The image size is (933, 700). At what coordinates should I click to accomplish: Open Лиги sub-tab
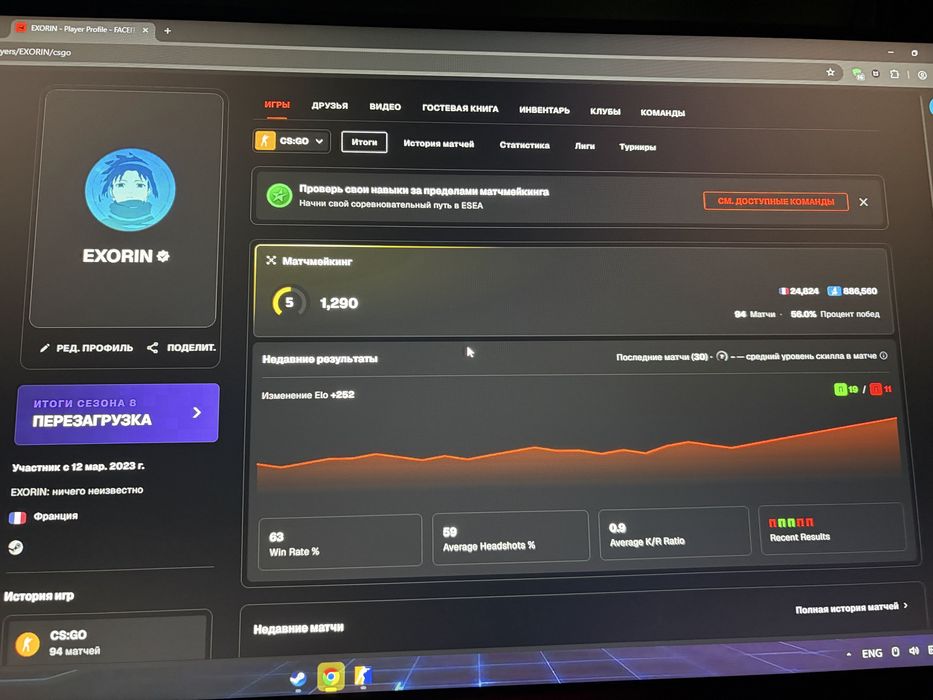click(x=584, y=146)
